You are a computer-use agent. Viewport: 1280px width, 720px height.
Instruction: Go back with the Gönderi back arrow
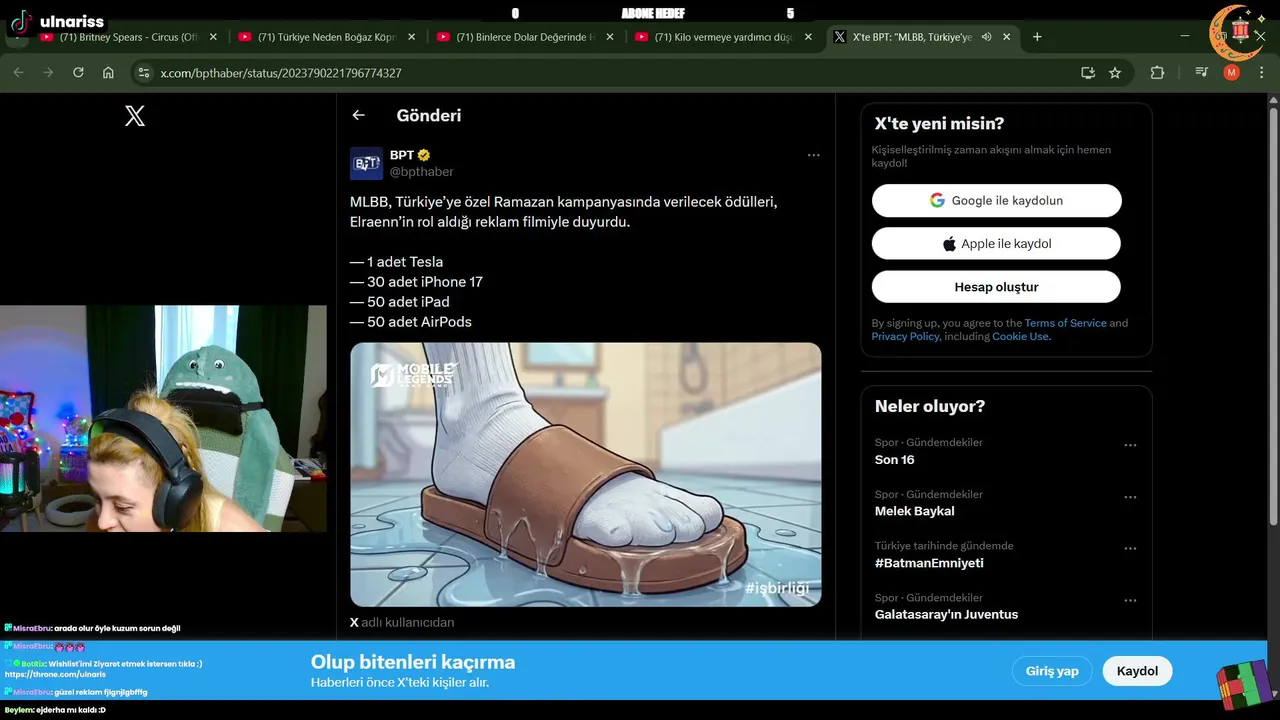pos(358,115)
